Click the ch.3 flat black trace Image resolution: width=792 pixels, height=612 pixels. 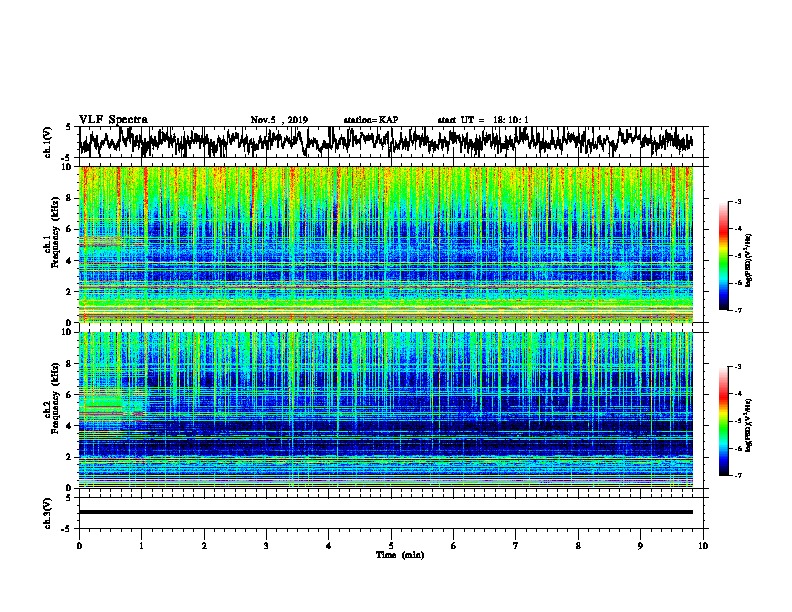pyautogui.click(x=386, y=512)
